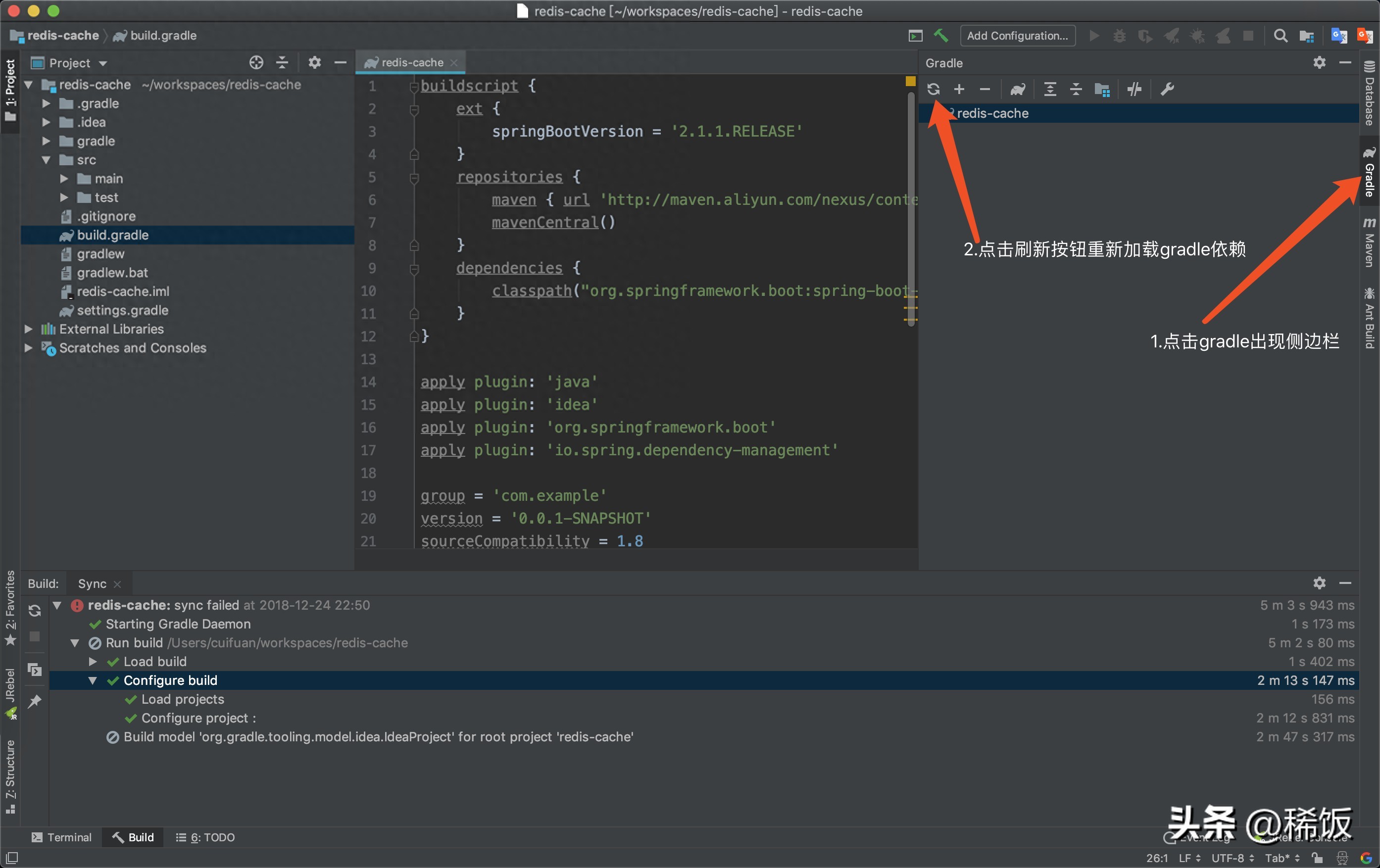Hide the Gradle tool window
The height and width of the screenshot is (868, 1380).
point(1345,62)
